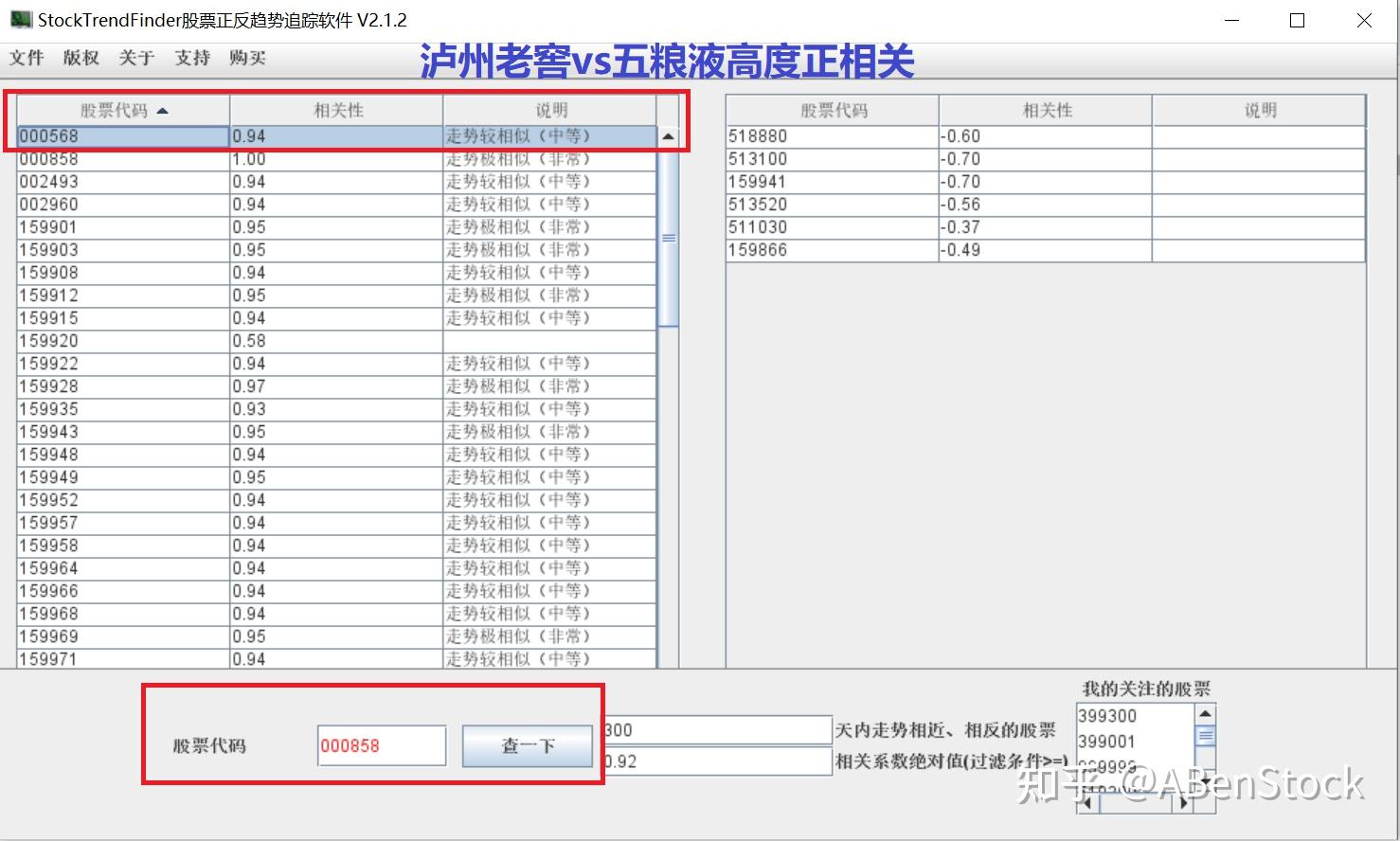This screenshot has width=1400, height=841.
Task: Click the watchlist's scroll-up arrow
Action: pos(1205,714)
